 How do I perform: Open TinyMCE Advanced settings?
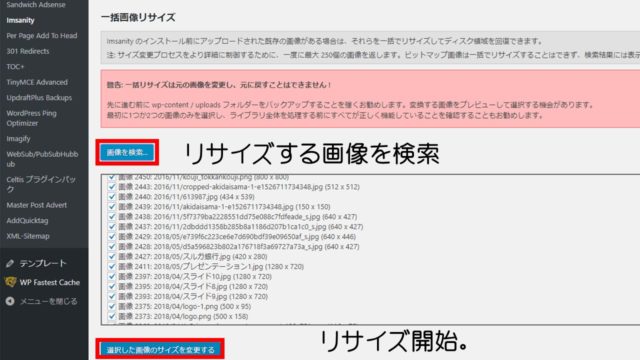37,82
